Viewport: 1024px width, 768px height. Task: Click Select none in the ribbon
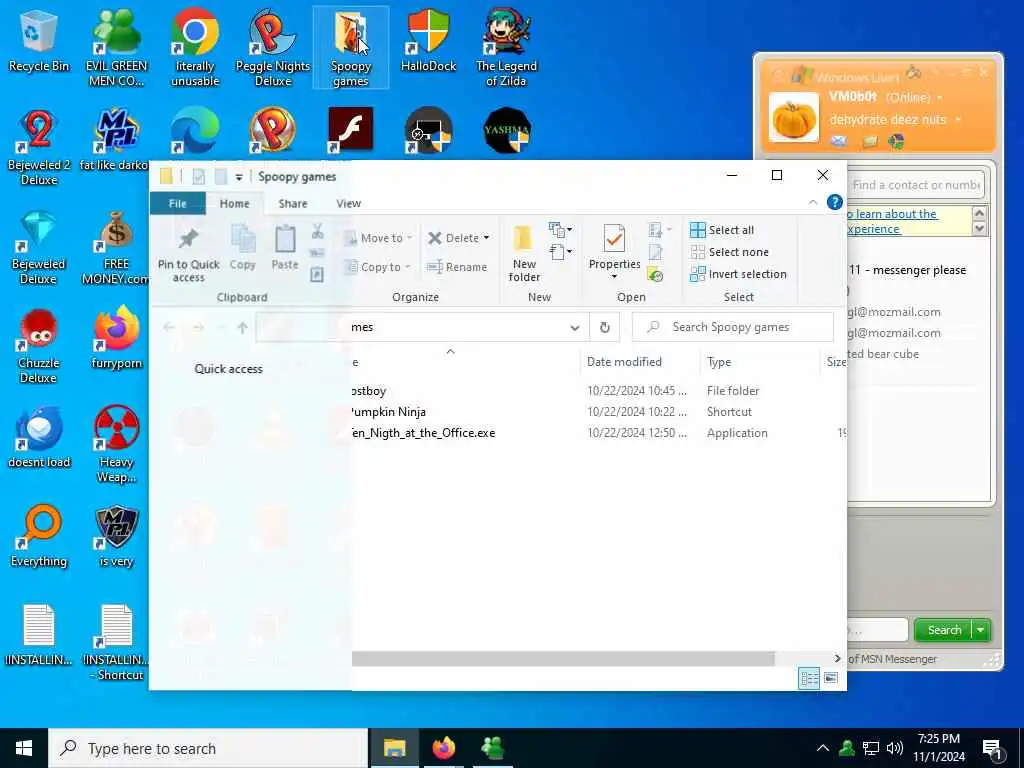pyautogui.click(x=729, y=252)
